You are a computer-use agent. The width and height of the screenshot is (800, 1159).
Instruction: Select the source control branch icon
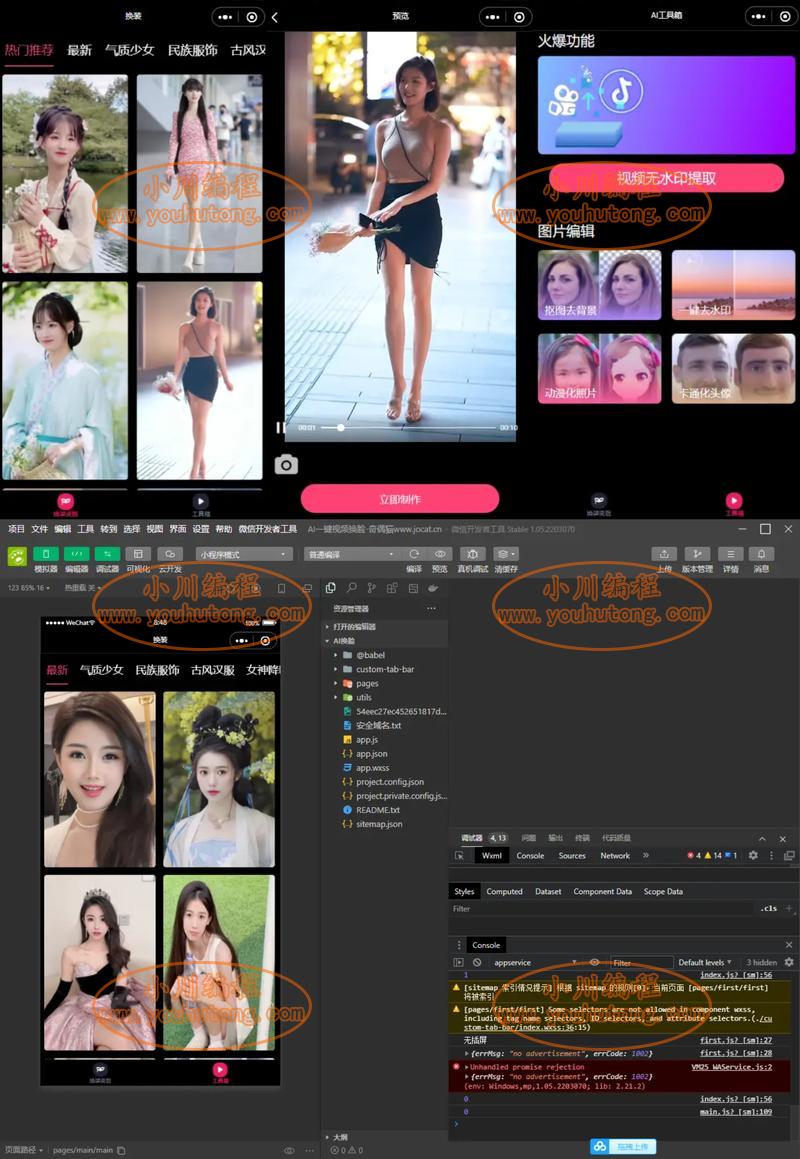pos(371,588)
